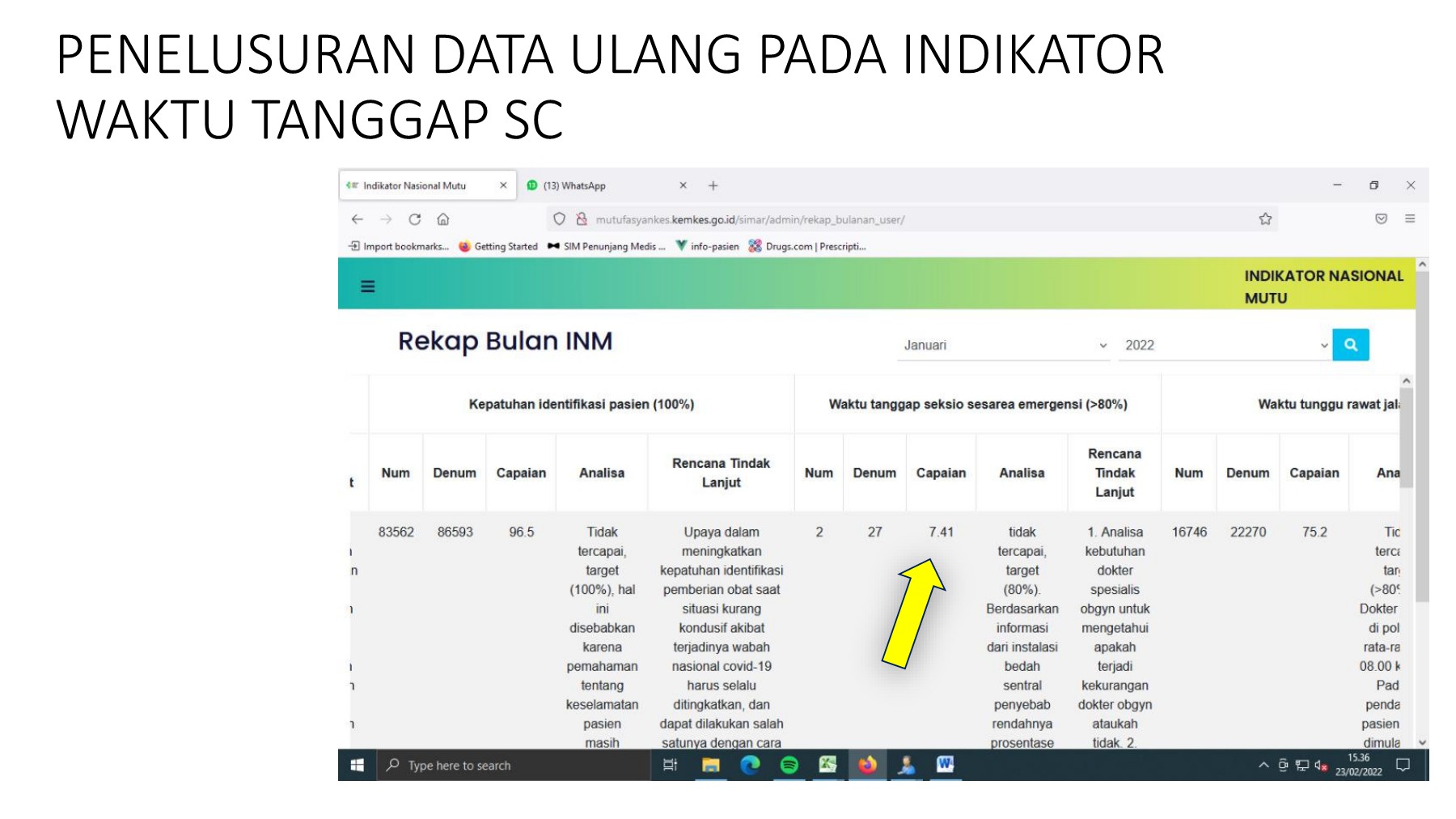1456x819 pixels.
Task: Toggle the bookmark star in the address bar
Action: tap(1264, 219)
